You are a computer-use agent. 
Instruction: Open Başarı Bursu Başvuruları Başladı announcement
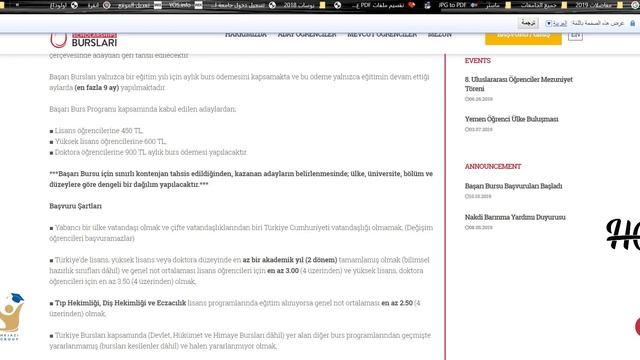point(513,186)
